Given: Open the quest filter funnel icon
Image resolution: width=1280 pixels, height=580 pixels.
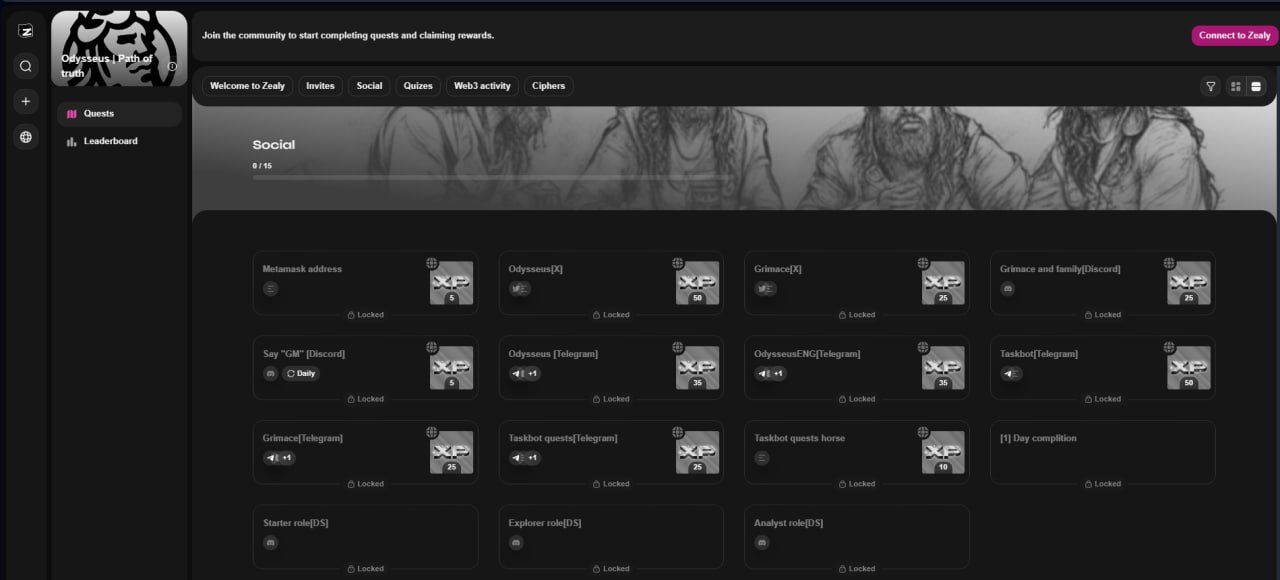Looking at the screenshot, I should point(1210,86).
